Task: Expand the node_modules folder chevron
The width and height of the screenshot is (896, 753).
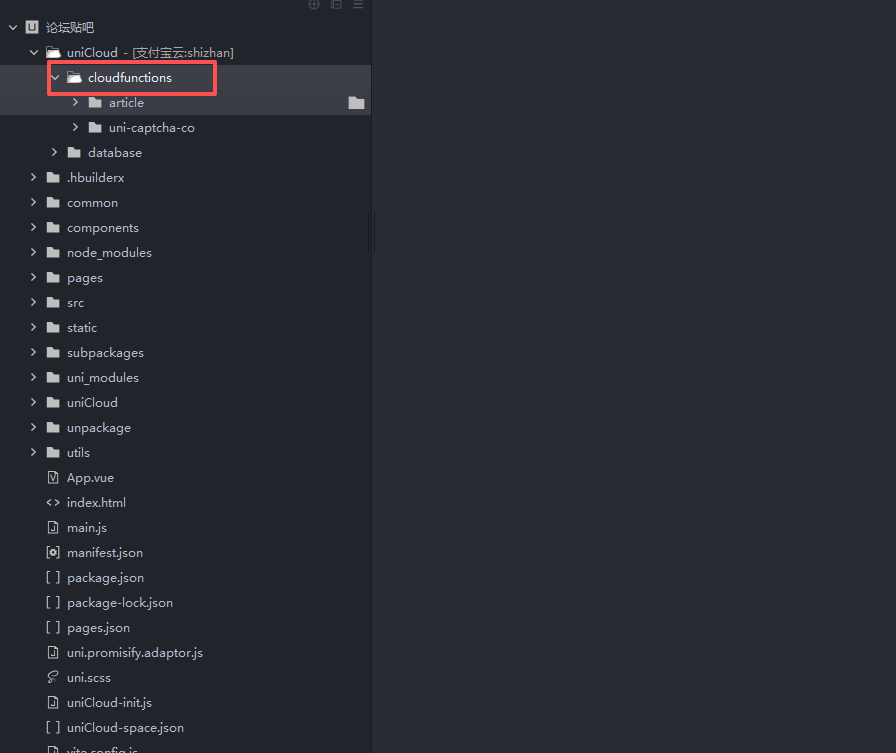Action: pyautogui.click(x=33, y=253)
